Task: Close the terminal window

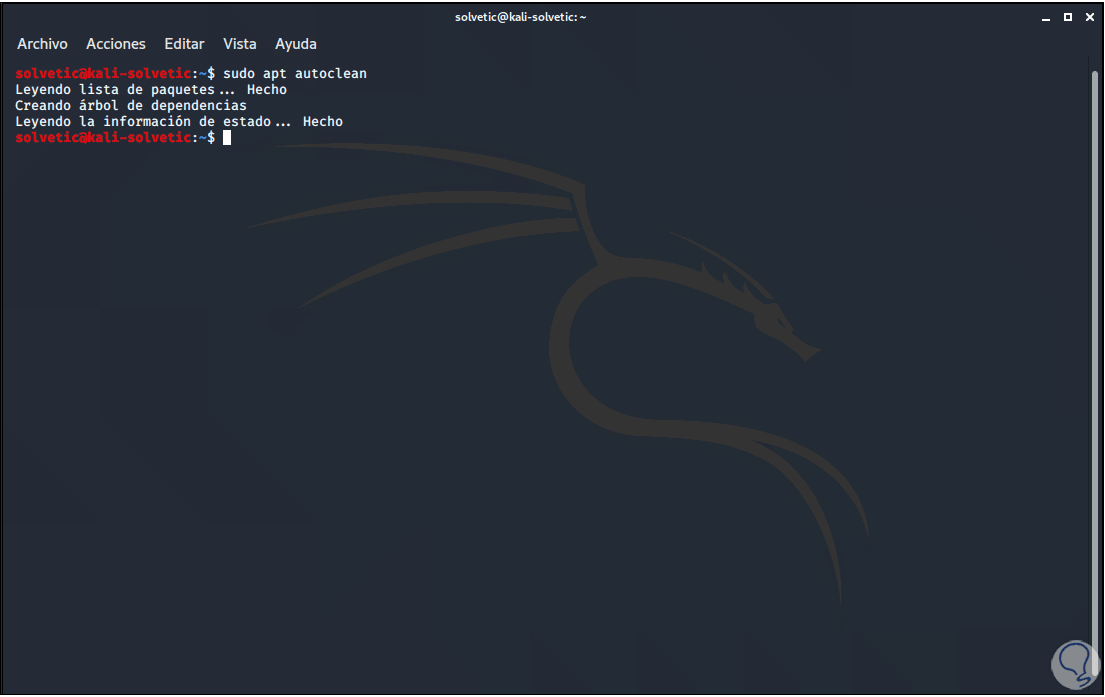Action: [1089, 17]
